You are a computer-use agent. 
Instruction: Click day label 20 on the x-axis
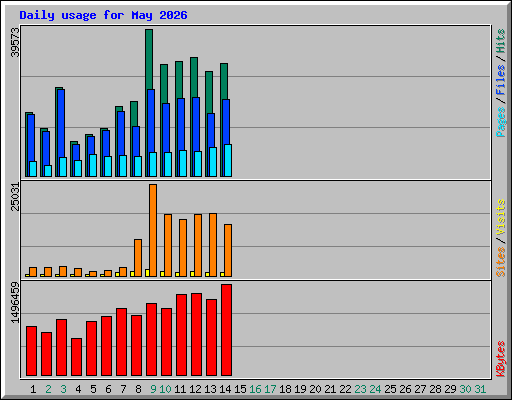315,389
